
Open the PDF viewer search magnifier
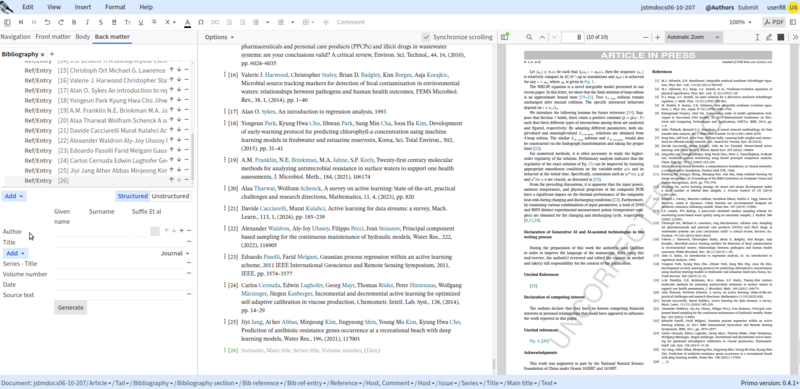pyautogui.click(x=529, y=37)
